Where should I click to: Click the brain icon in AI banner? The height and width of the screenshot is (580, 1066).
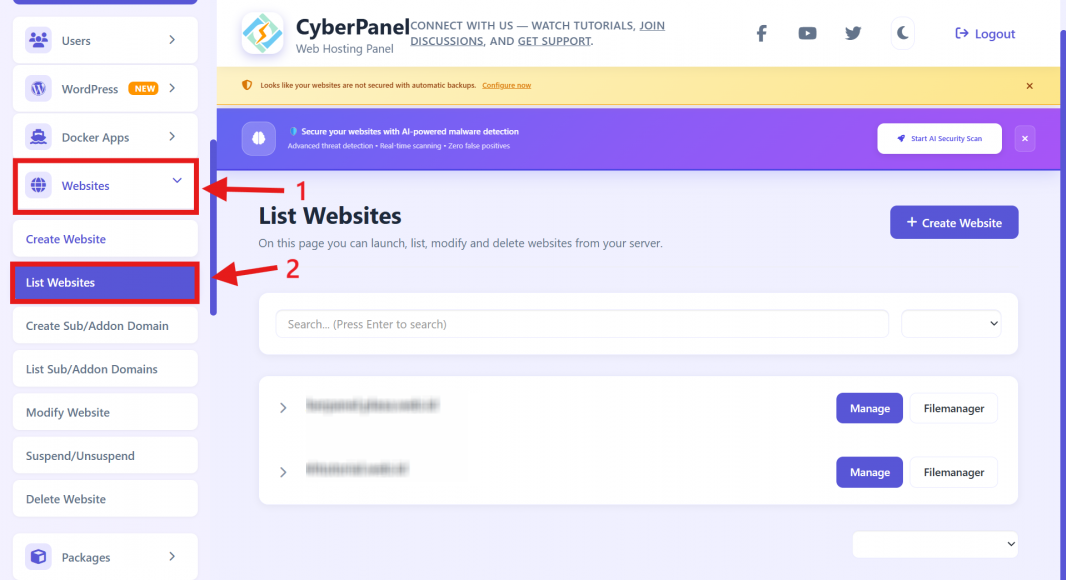[258, 138]
